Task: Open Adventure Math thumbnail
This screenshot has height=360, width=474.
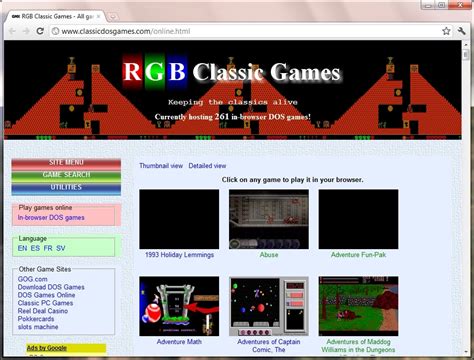Action: [x=179, y=306]
